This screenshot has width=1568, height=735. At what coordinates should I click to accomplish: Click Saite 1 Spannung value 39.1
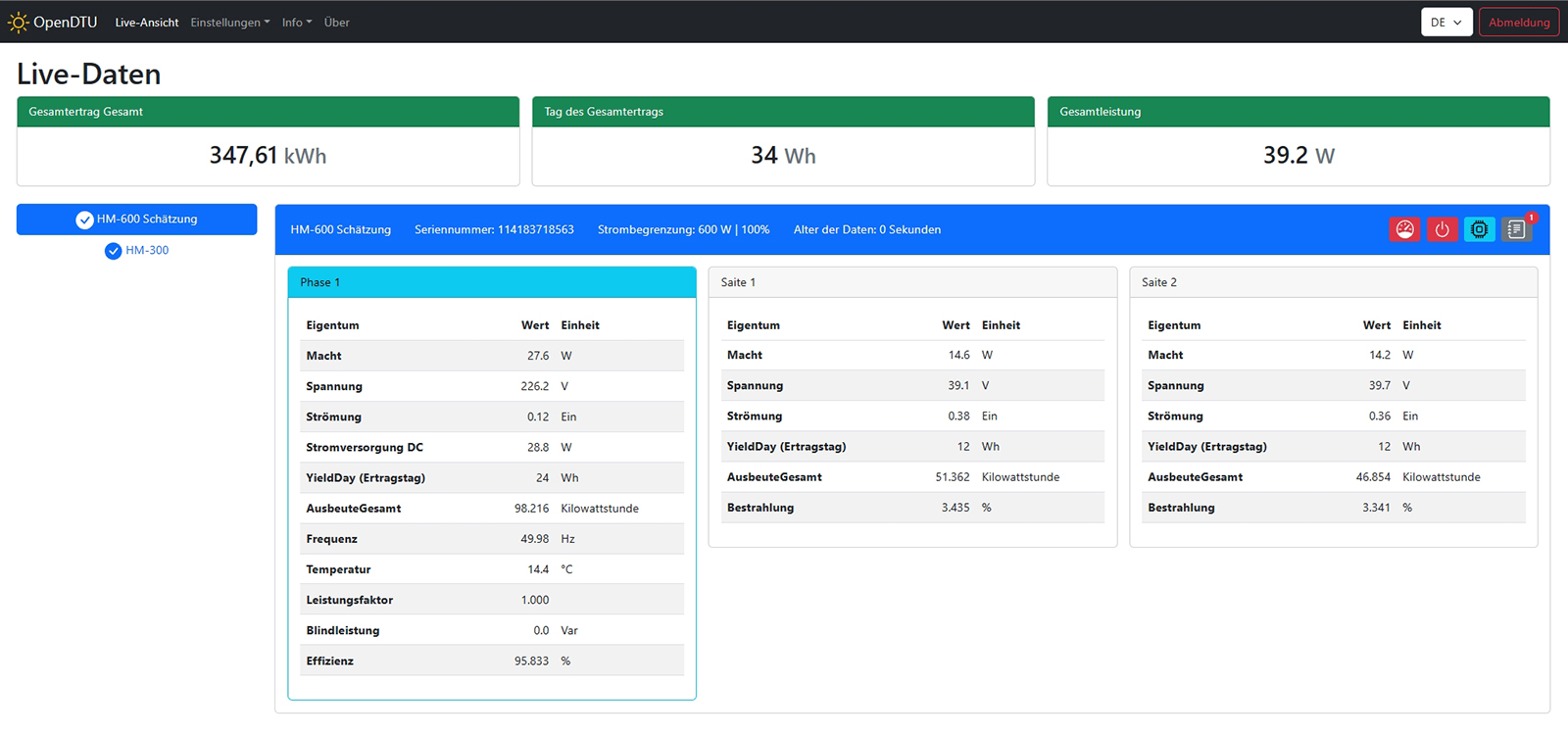tap(959, 385)
